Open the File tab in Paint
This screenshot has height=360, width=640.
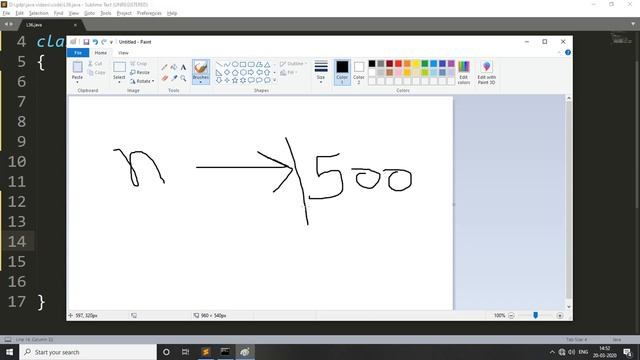pos(78,53)
